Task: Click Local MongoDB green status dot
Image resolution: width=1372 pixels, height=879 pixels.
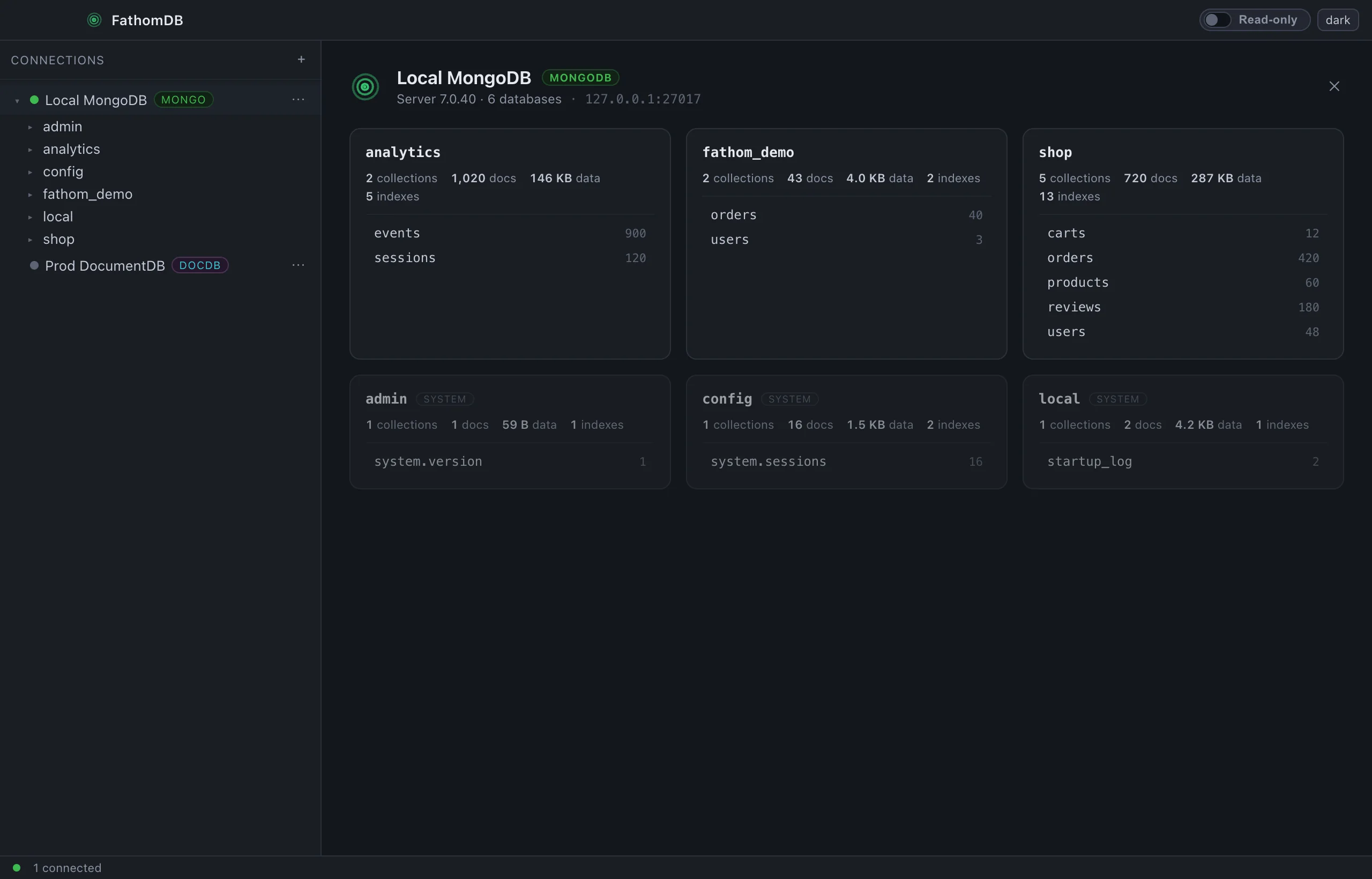Action: [34, 100]
